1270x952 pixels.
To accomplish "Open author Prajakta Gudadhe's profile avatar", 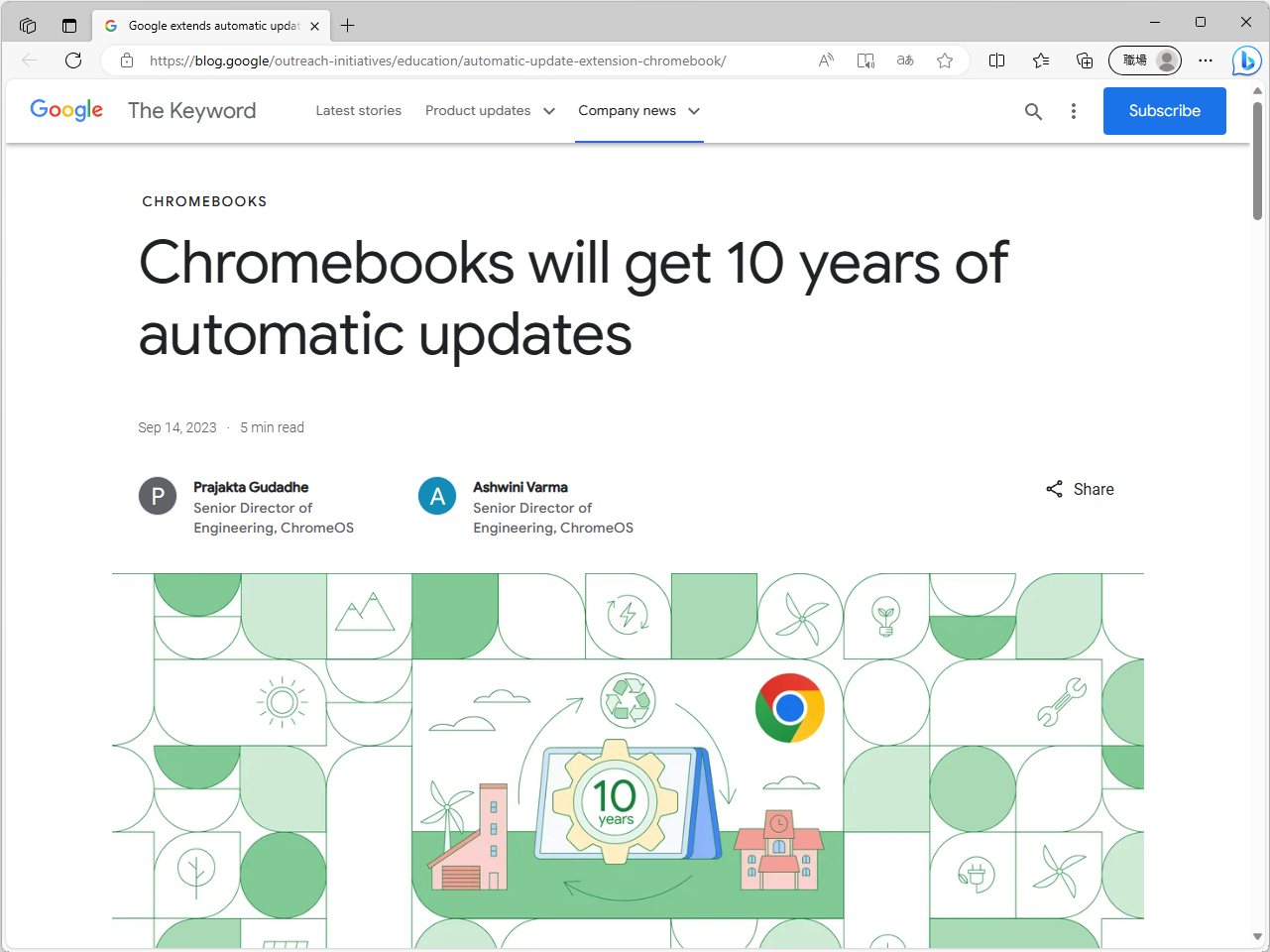I will [158, 496].
